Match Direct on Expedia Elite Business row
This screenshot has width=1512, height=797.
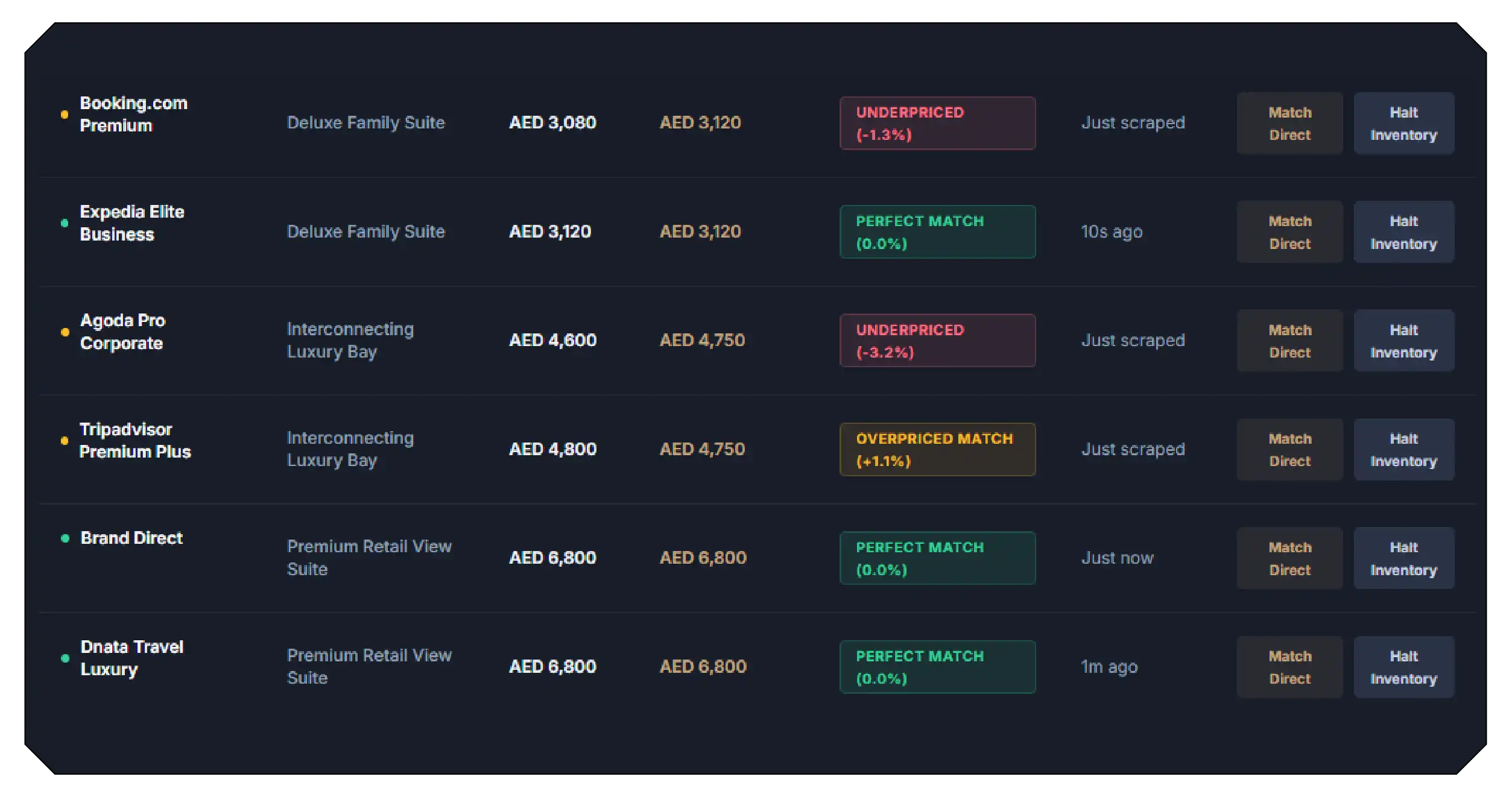tap(1289, 232)
